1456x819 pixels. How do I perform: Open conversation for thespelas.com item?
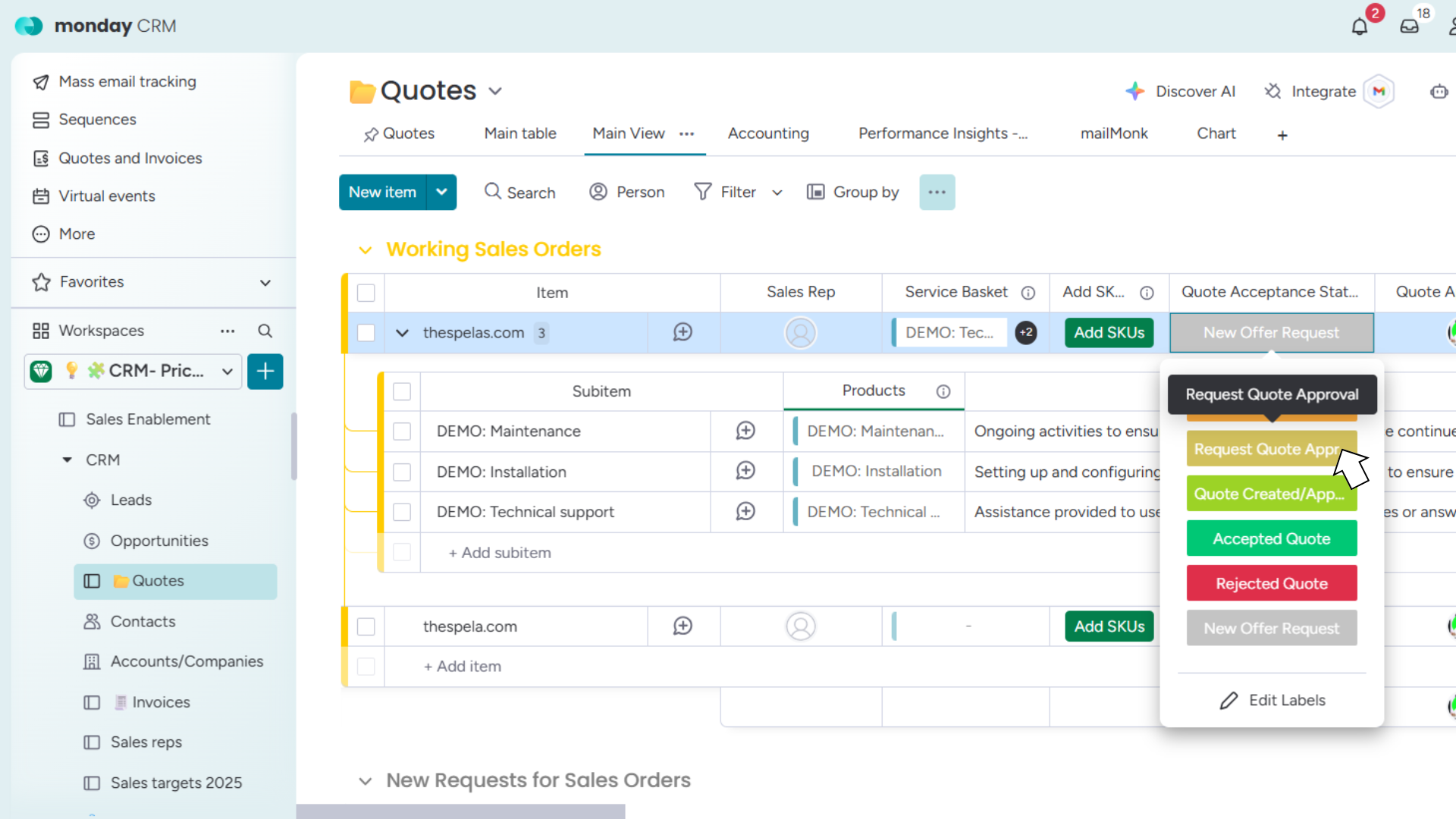click(682, 332)
